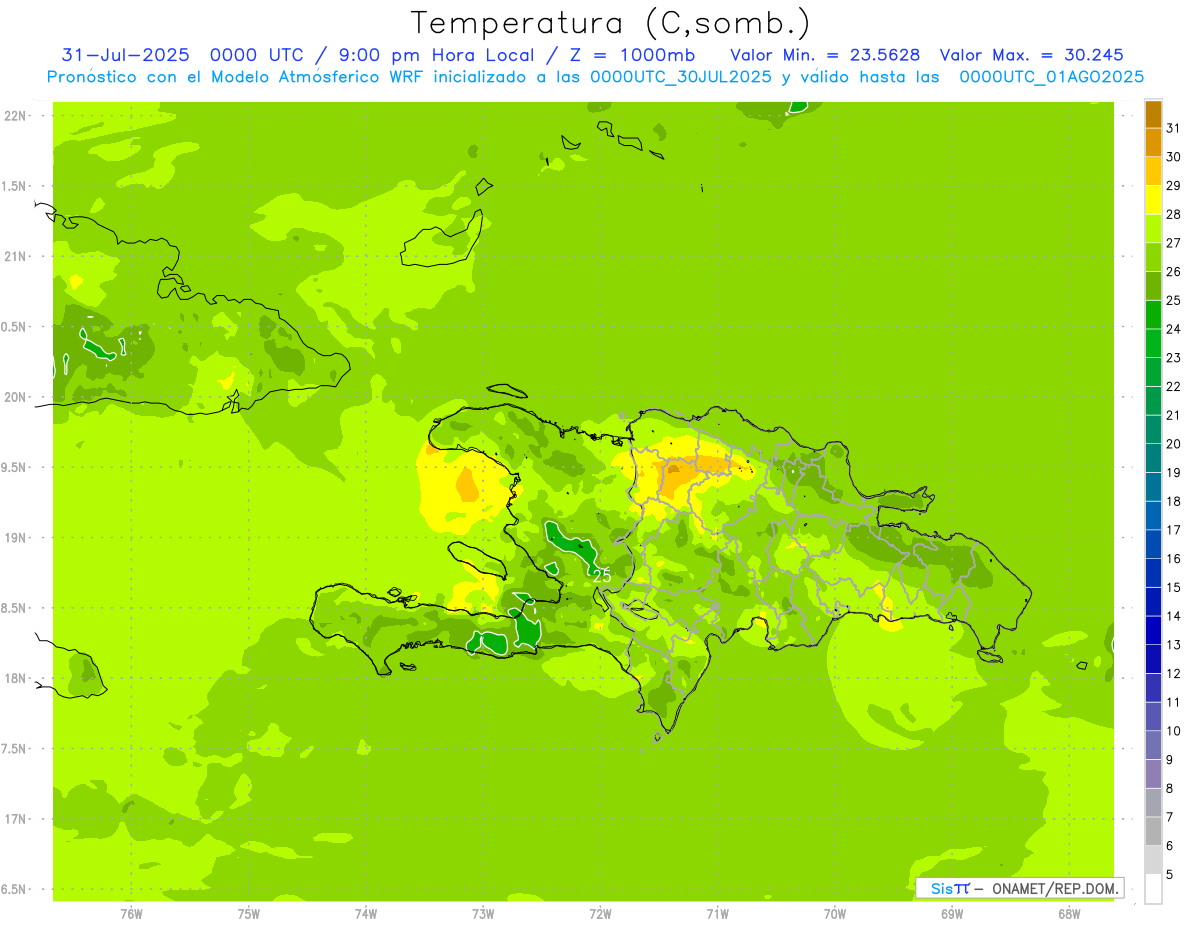
Task: Select the valid-until time "0000UTC_01AGO2025"
Action: [1051, 76]
